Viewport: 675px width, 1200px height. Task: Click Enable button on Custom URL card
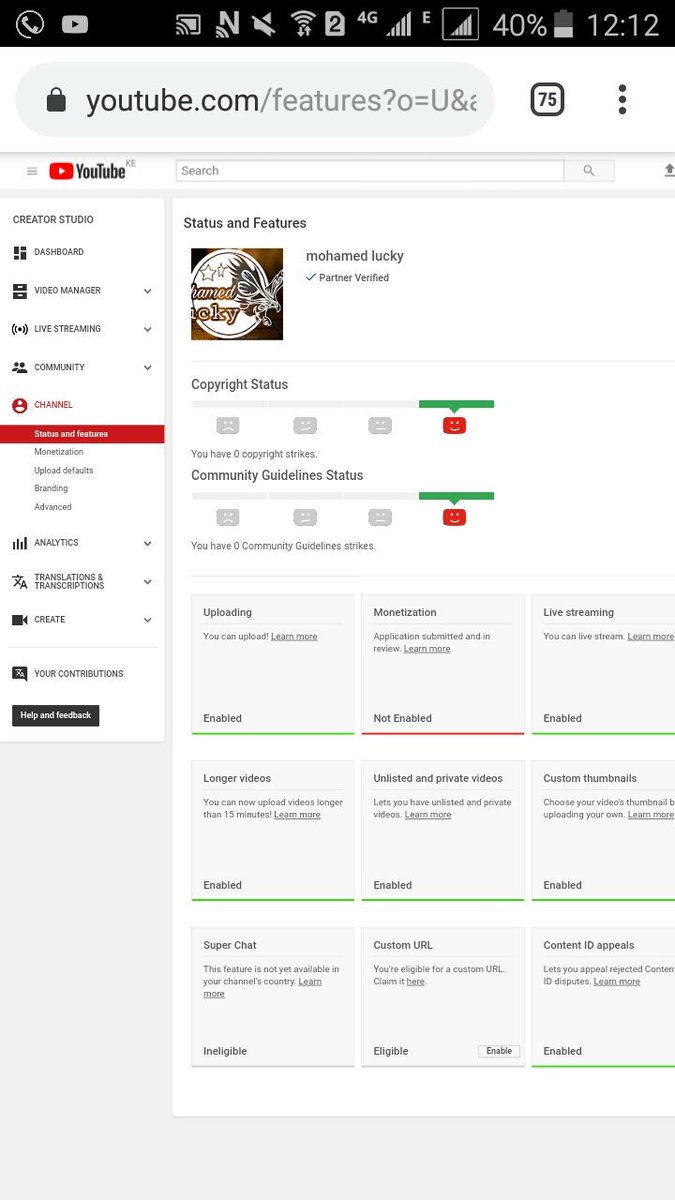click(x=499, y=1051)
